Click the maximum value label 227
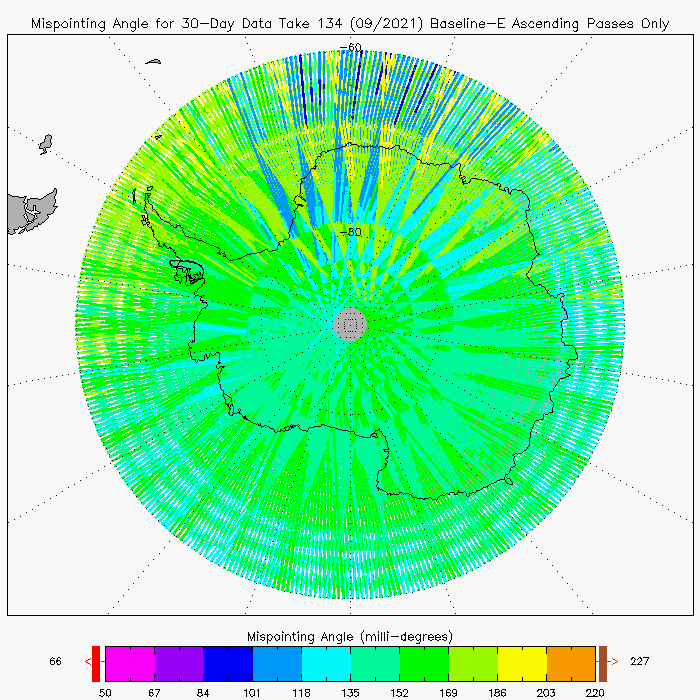The image size is (700, 700). (x=640, y=661)
